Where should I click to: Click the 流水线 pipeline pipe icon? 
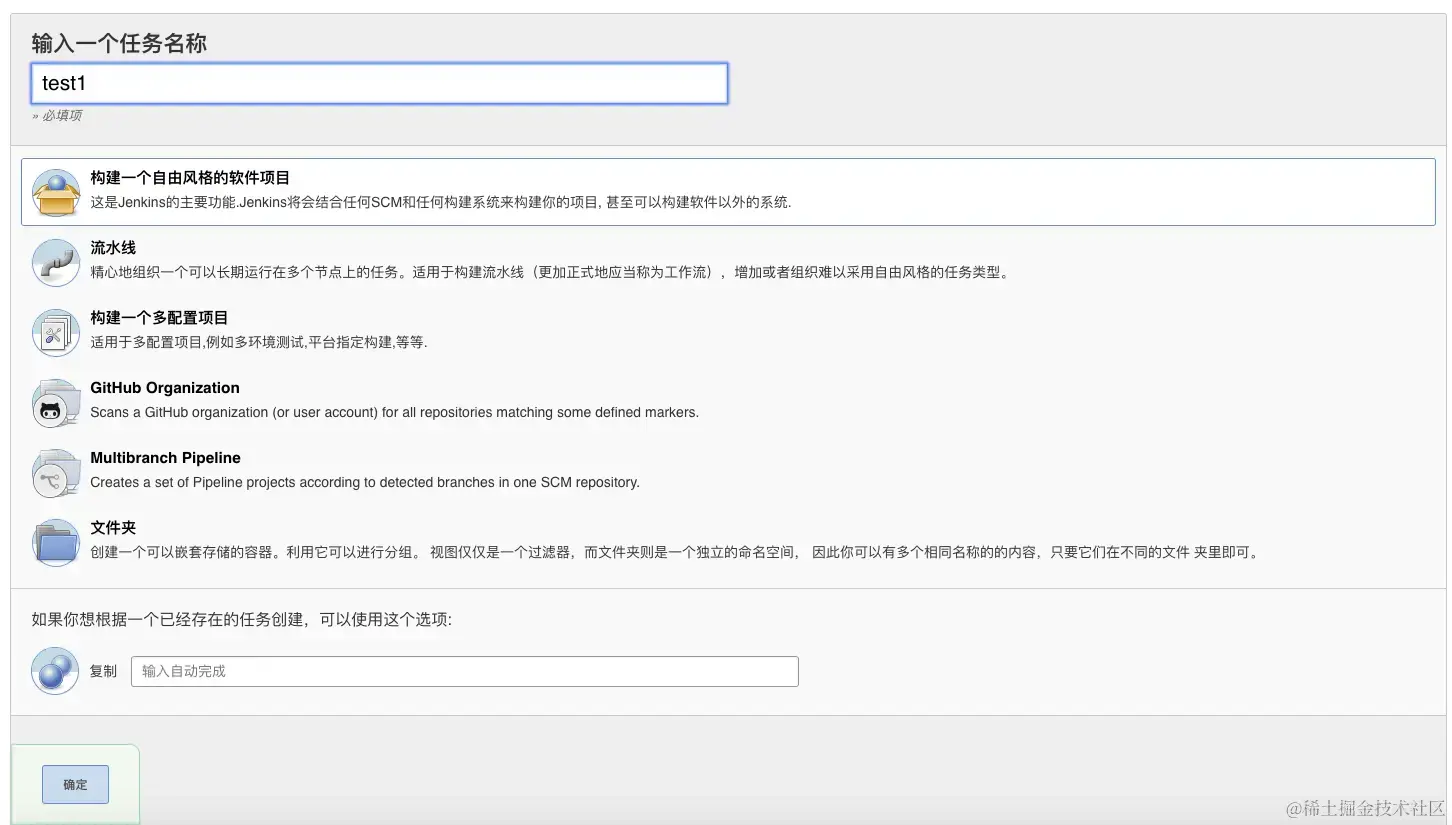(56, 262)
